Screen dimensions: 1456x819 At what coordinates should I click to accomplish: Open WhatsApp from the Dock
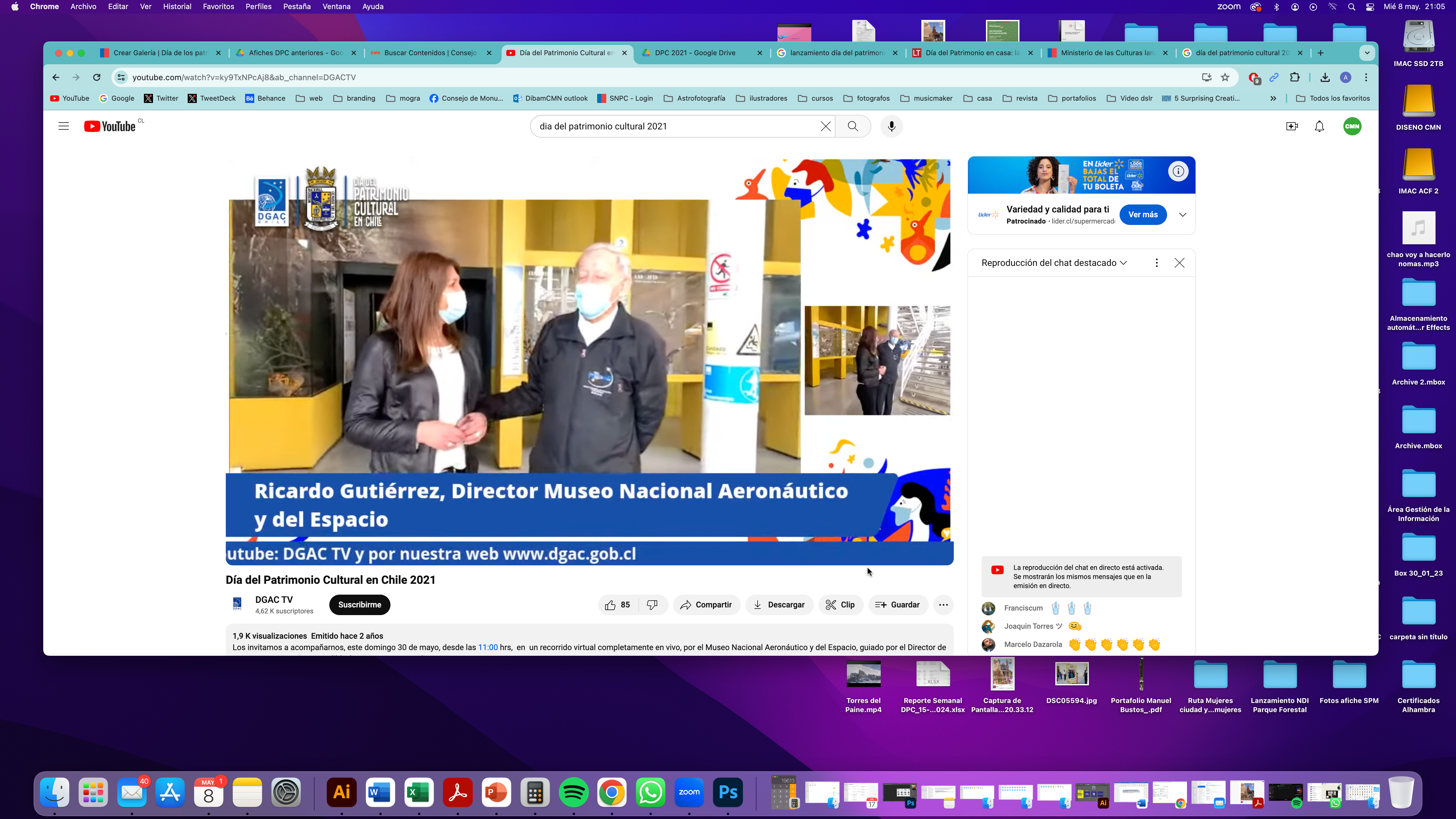(x=651, y=793)
